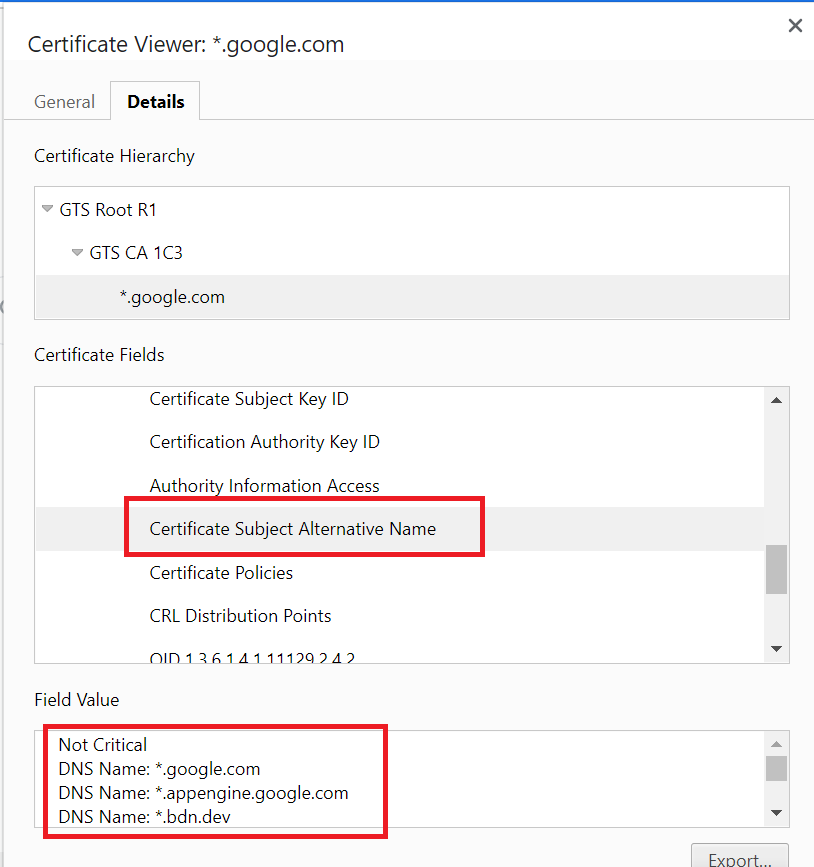The image size is (814, 867).
Task: Click the Field Value scroll down arrow
Action: click(x=776, y=813)
